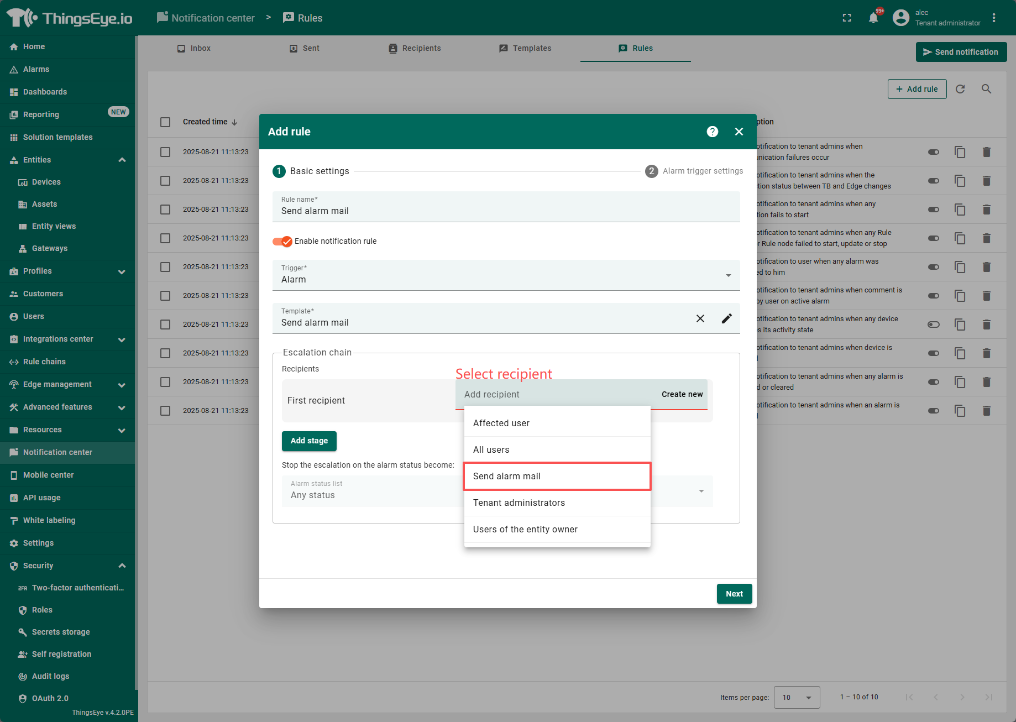Click the help icon in Add rule dialog

coord(712,132)
